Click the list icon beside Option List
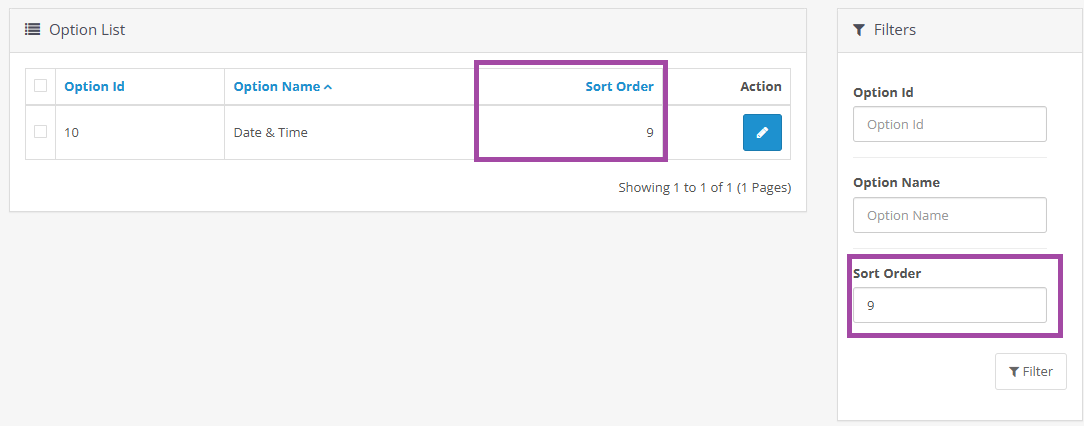Viewport: 1084px width, 426px height. tap(32, 30)
